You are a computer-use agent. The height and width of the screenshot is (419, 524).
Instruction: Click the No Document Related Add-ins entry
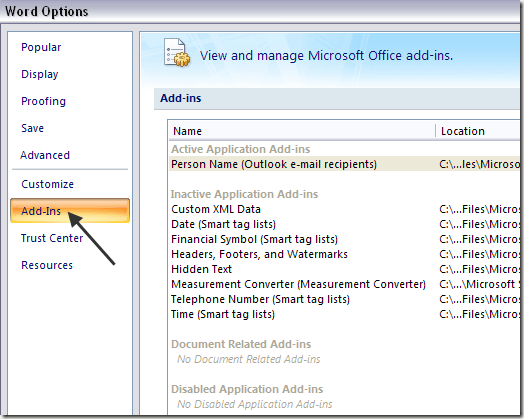[249, 359]
